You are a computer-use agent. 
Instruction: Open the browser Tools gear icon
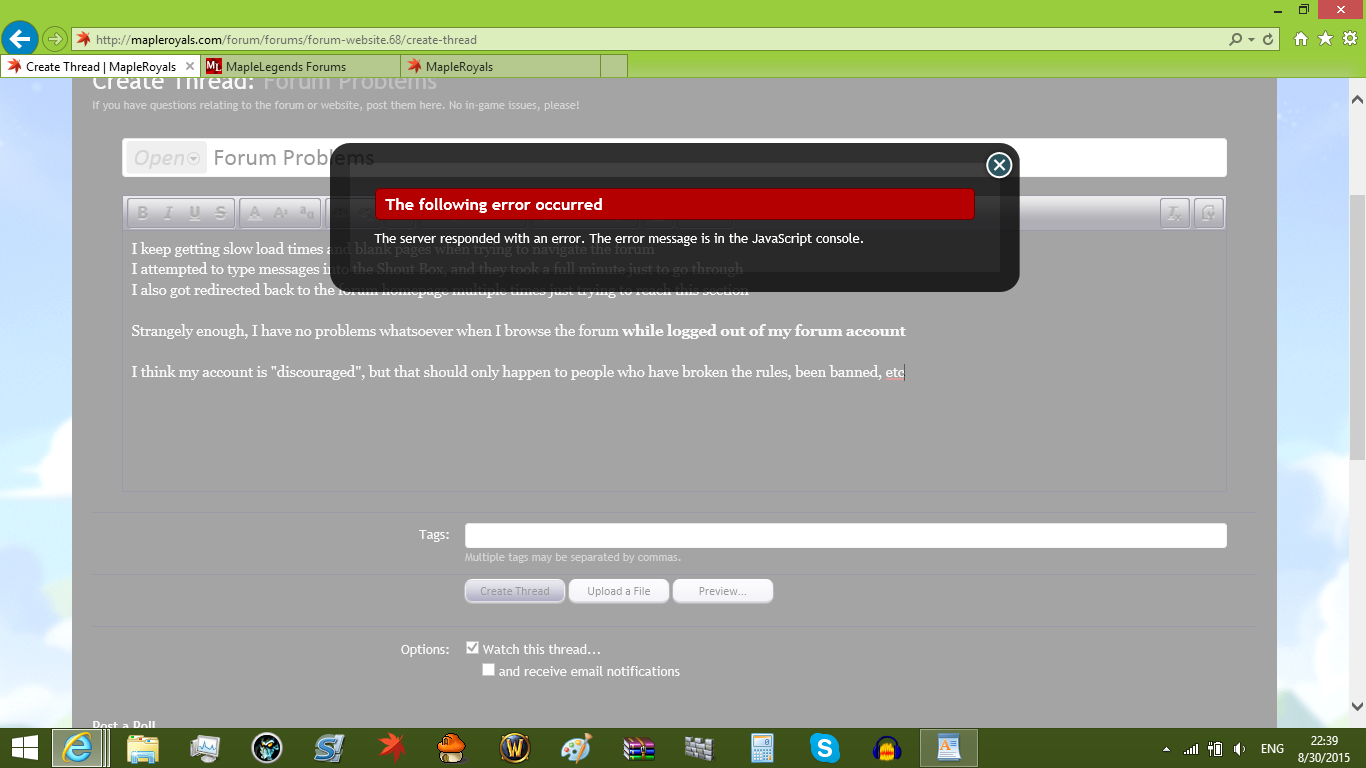(x=1349, y=39)
